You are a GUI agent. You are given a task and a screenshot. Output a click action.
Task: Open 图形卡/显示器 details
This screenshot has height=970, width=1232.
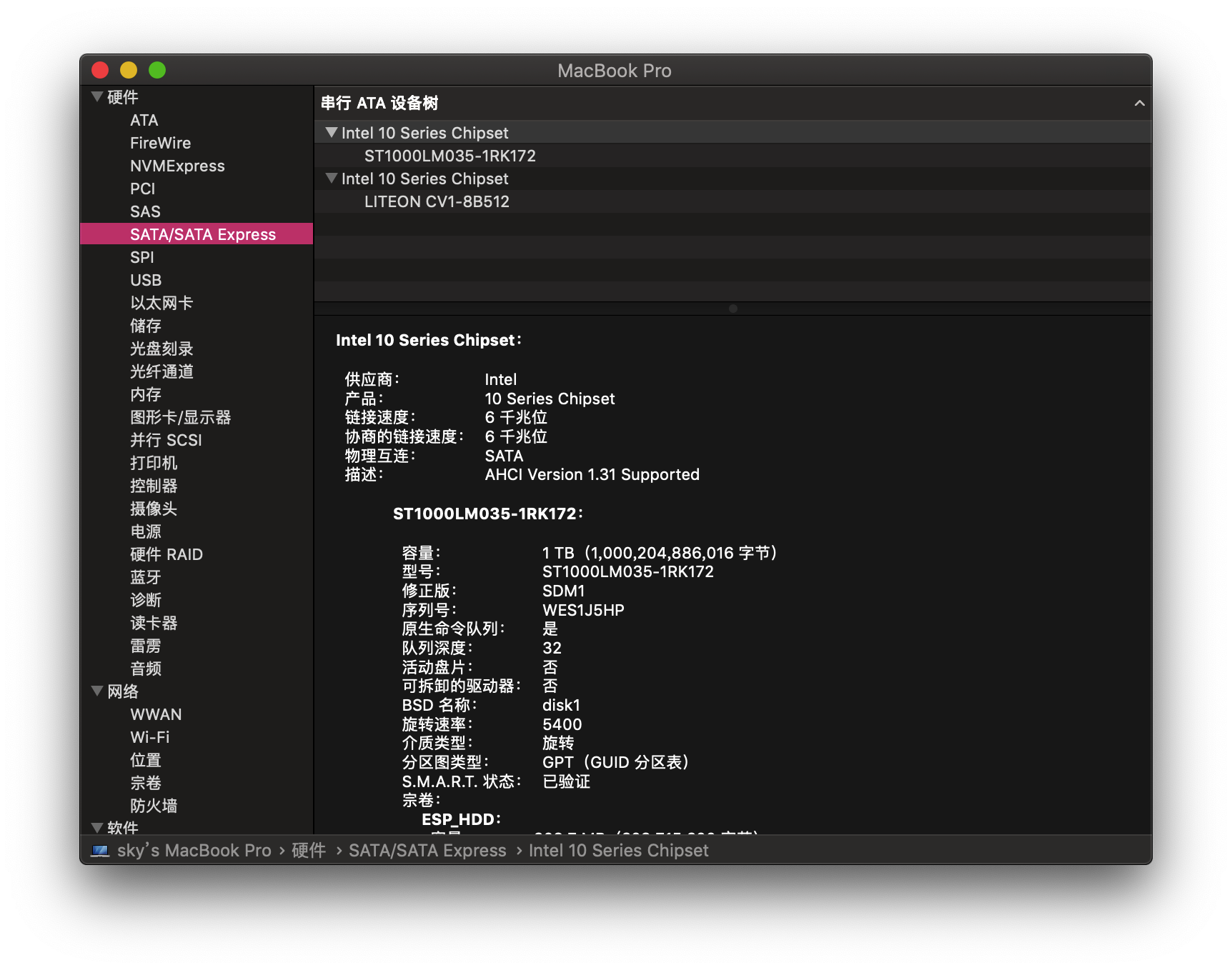tap(180, 417)
